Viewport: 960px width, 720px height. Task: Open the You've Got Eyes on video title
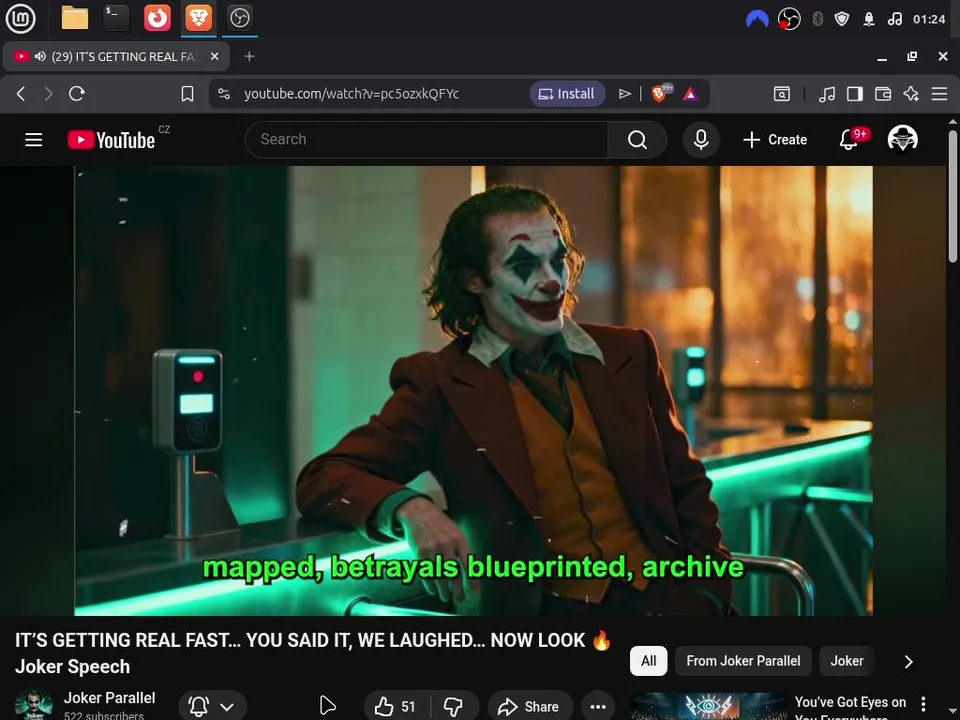coord(850,709)
